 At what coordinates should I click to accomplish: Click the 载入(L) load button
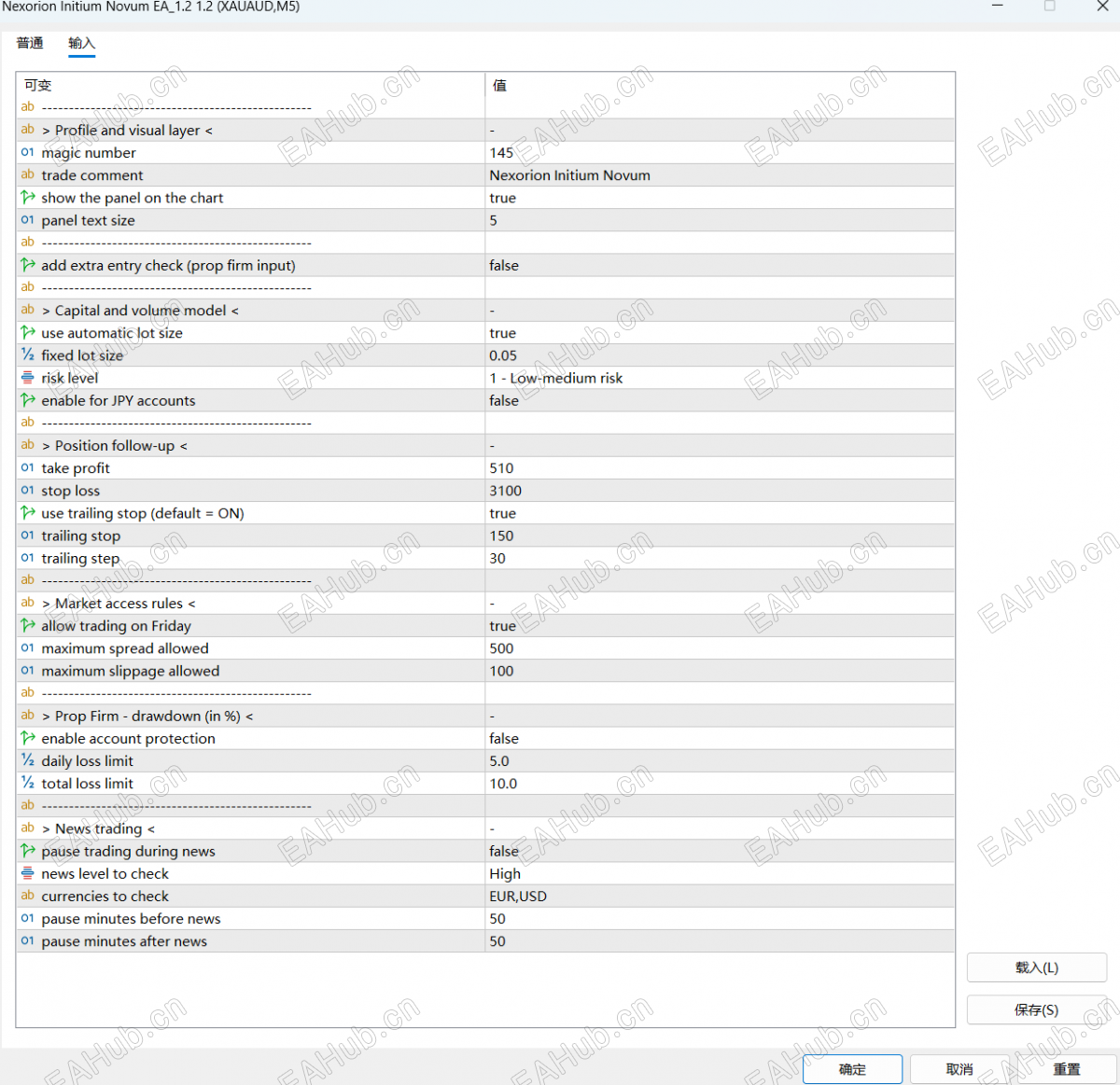[x=1037, y=967]
